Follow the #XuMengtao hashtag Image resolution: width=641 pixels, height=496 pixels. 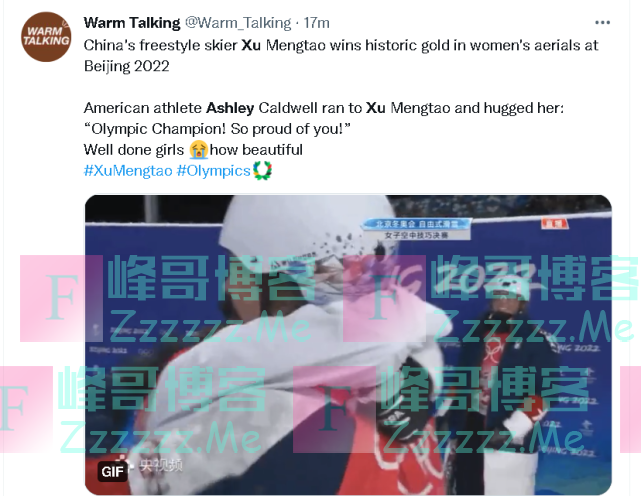(x=128, y=171)
